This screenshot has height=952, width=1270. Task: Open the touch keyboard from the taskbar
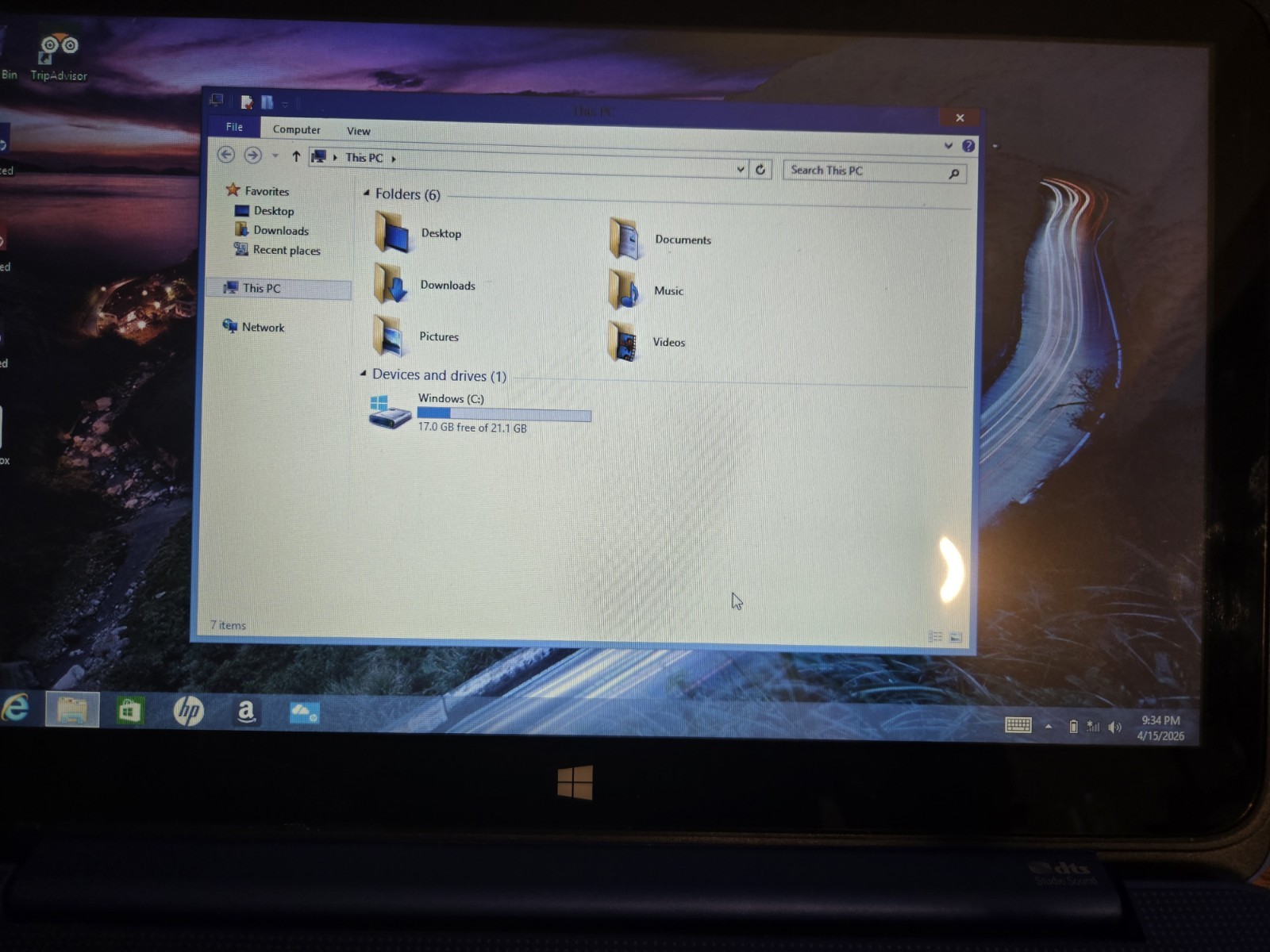pyautogui.click(x=1018, y=724)
